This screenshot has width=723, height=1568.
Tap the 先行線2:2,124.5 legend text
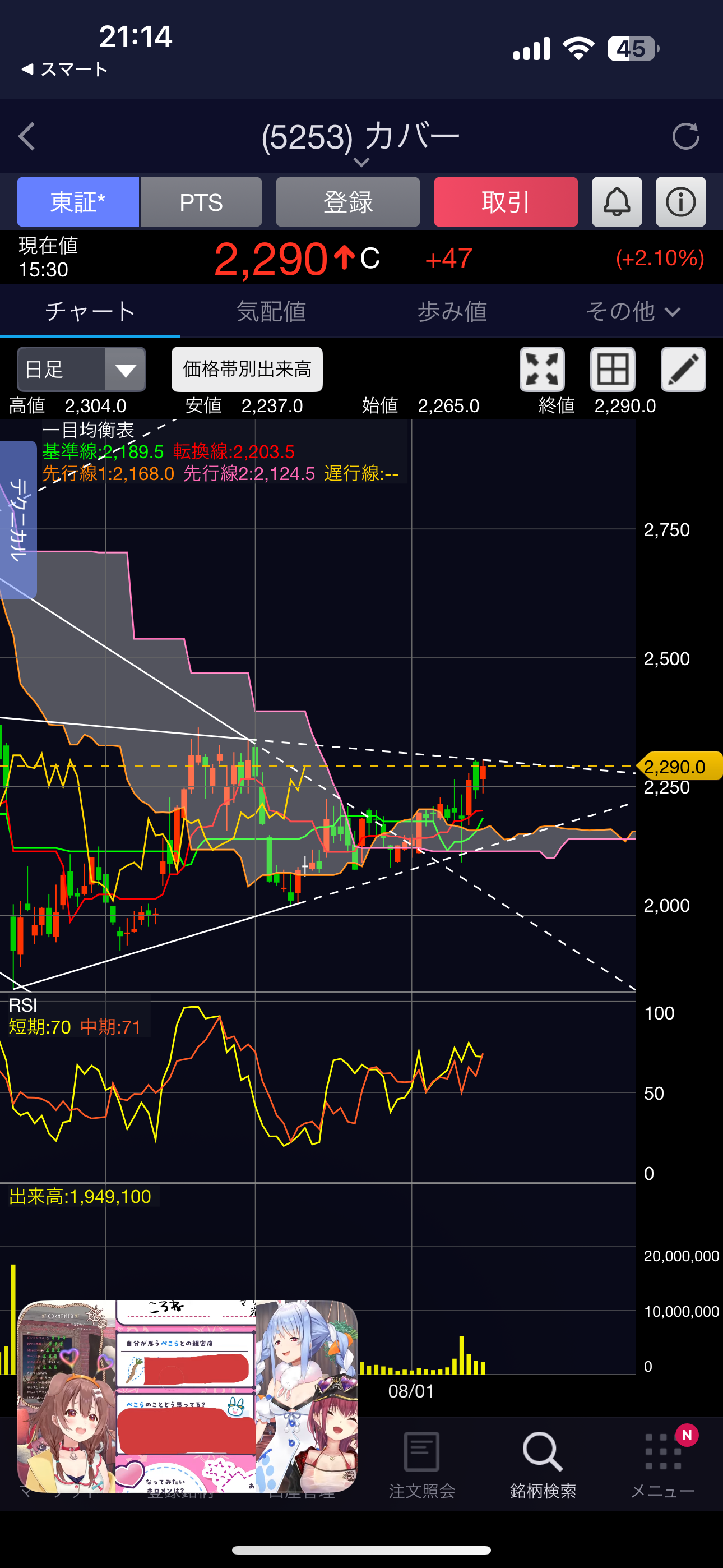(x=249, y=473)
